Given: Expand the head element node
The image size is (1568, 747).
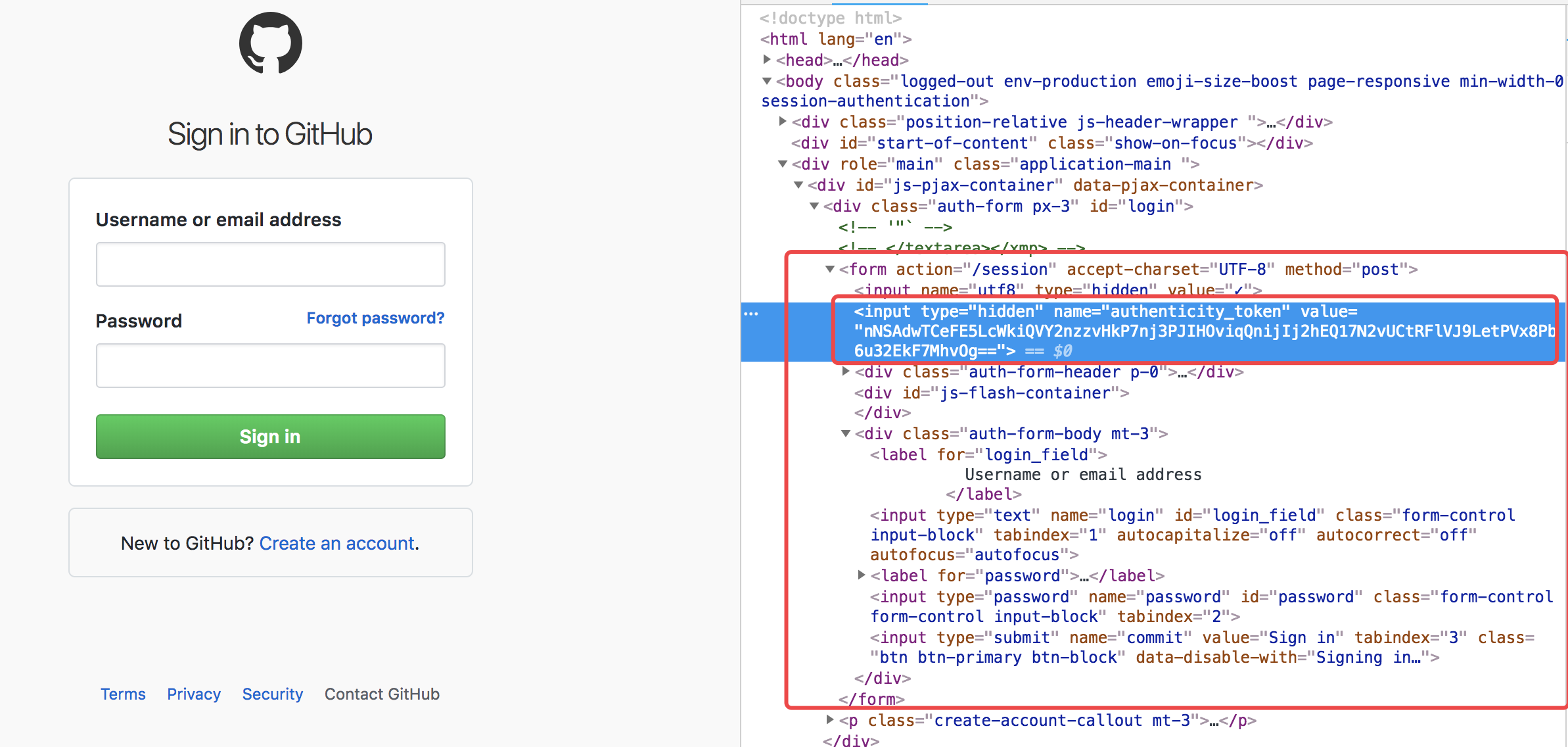Looking at the screenshot, I should [767, 60].
